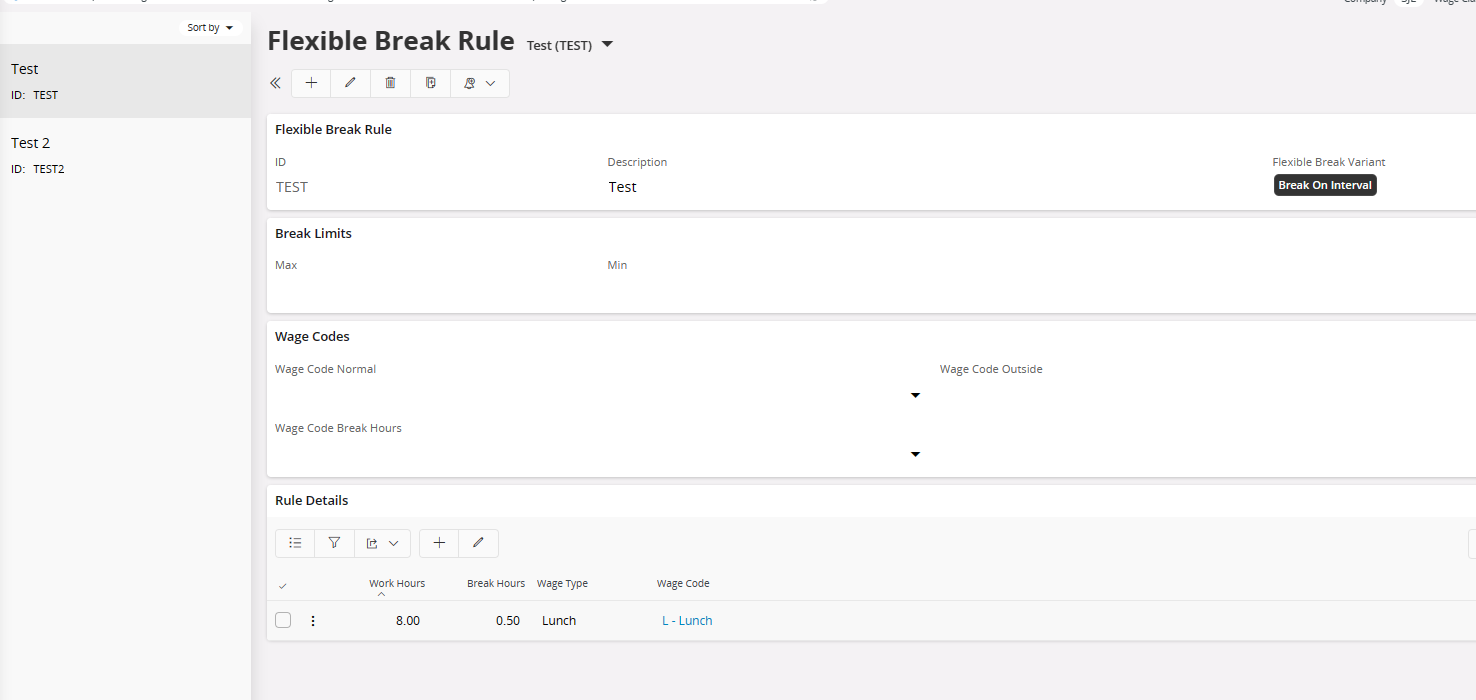Delete the Test rule with trash icon
Image resolution: width=1476 pixels, height=700 pixels.
(390, 83)
